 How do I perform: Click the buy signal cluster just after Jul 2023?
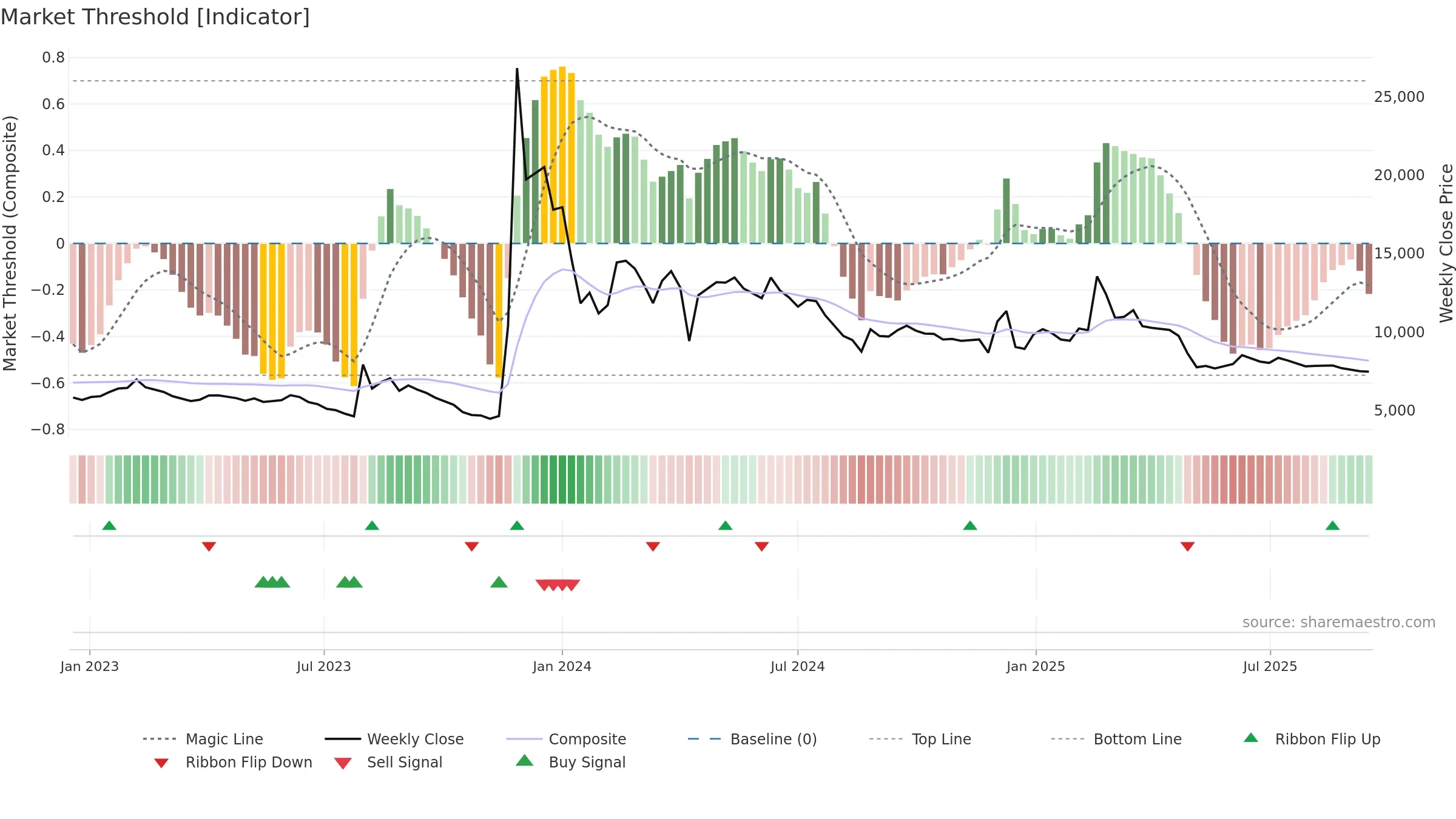349,582
